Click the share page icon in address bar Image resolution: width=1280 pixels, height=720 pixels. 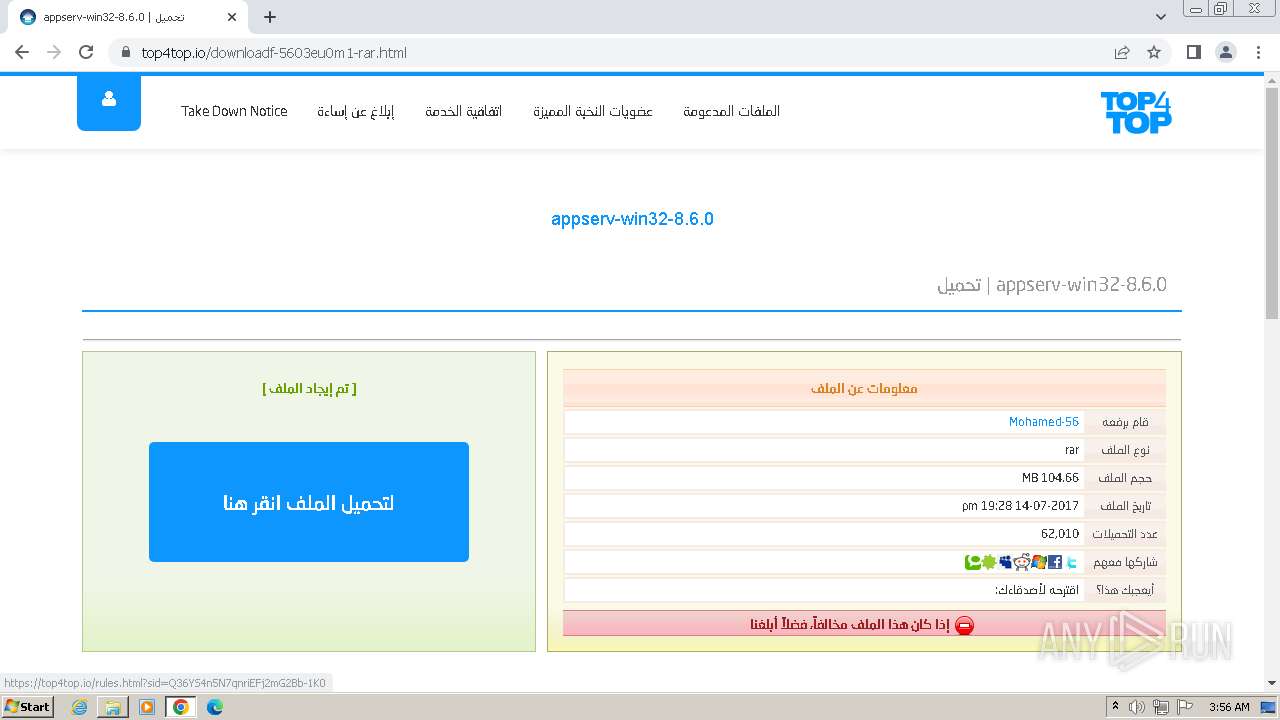(1122, 52)
